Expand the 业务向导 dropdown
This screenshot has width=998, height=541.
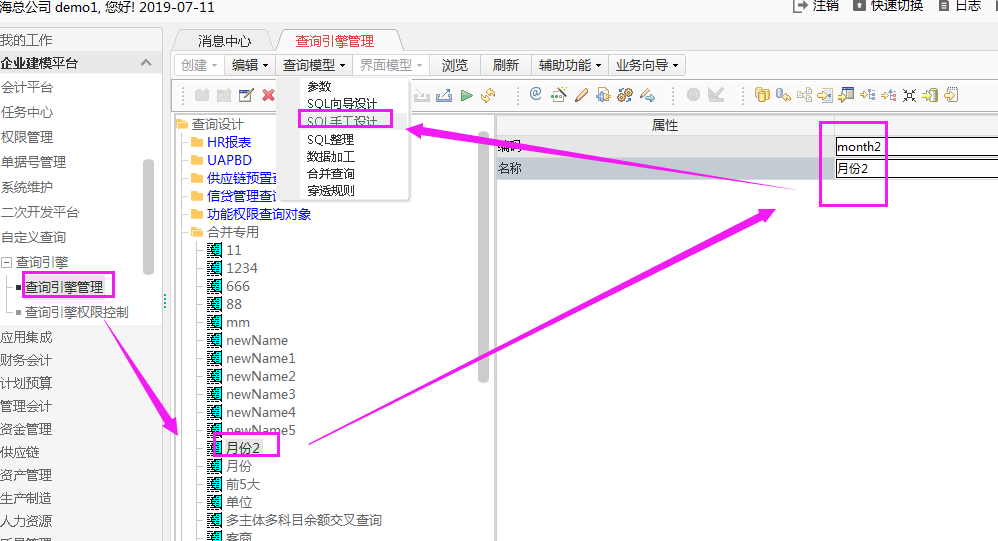click(647, 65)
